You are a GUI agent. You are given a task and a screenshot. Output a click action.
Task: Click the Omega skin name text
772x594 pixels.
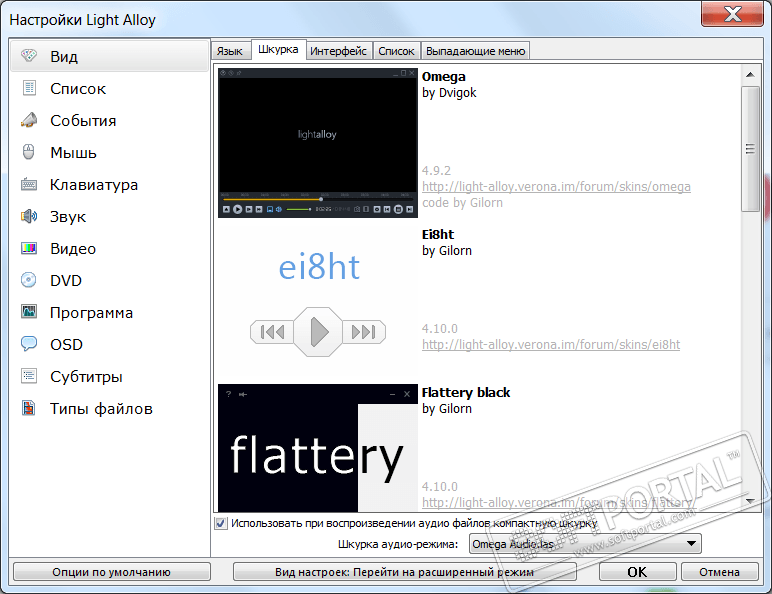(x=444, y=77)
